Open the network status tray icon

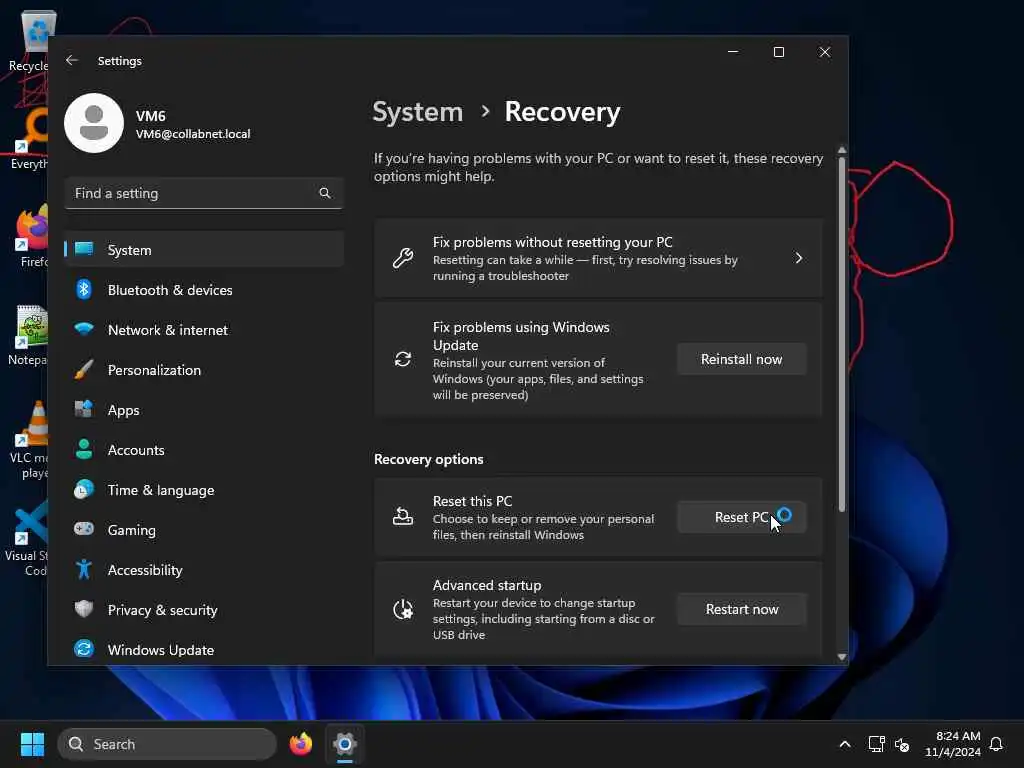876,744
